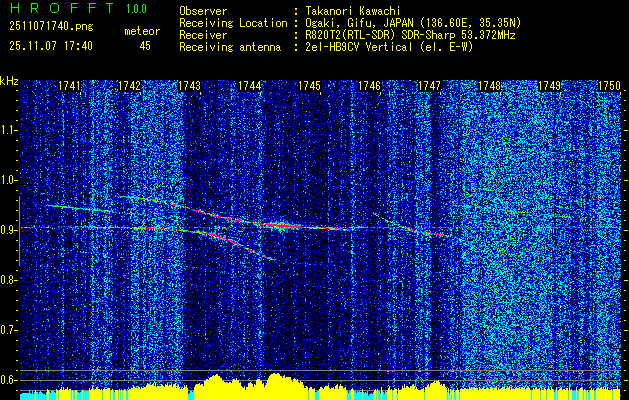Click the observer name Takanori Kawachi
The width and height of the screenshot is (629, 400).
click(x=353, y=11)
